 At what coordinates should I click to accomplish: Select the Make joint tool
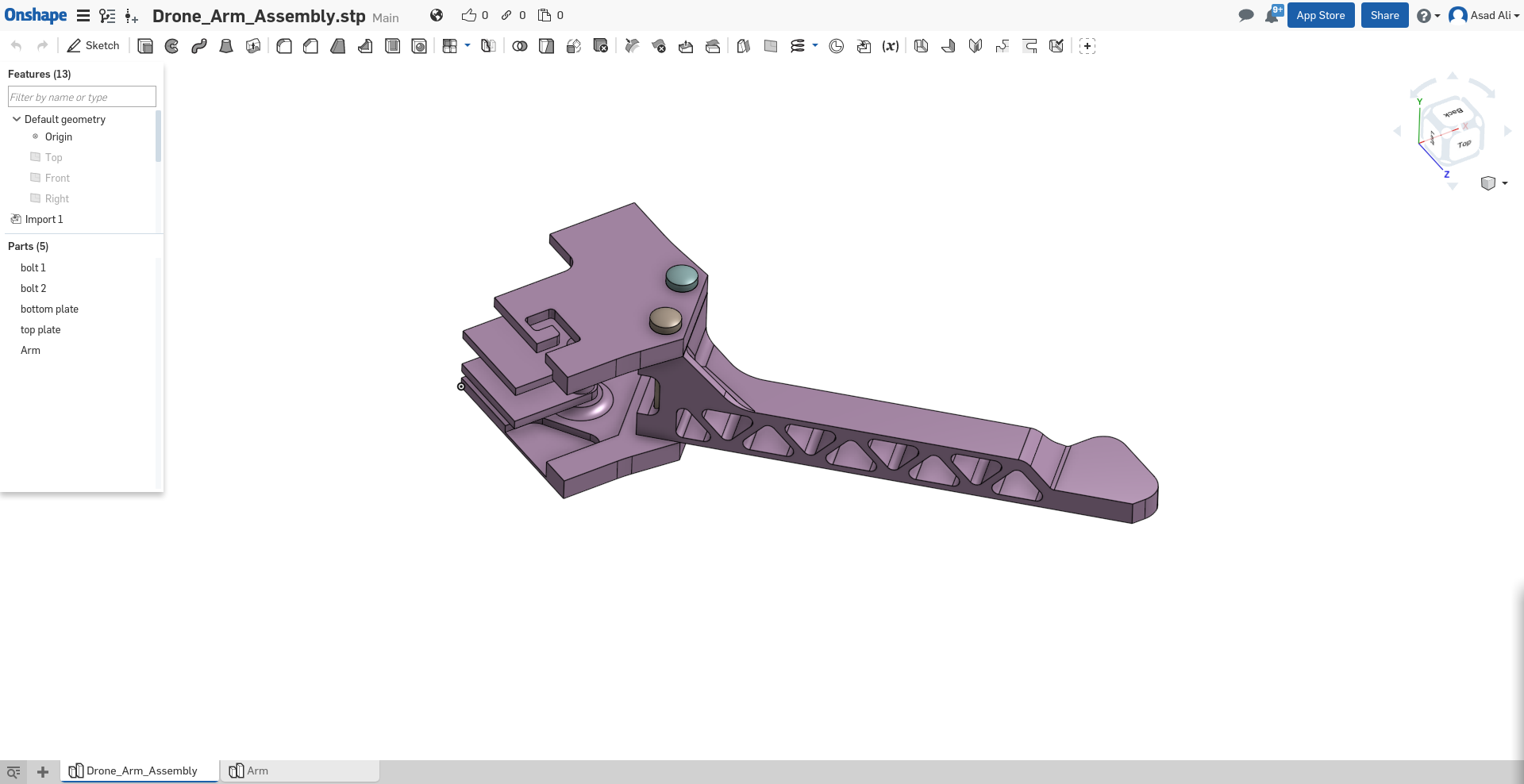1029,46
